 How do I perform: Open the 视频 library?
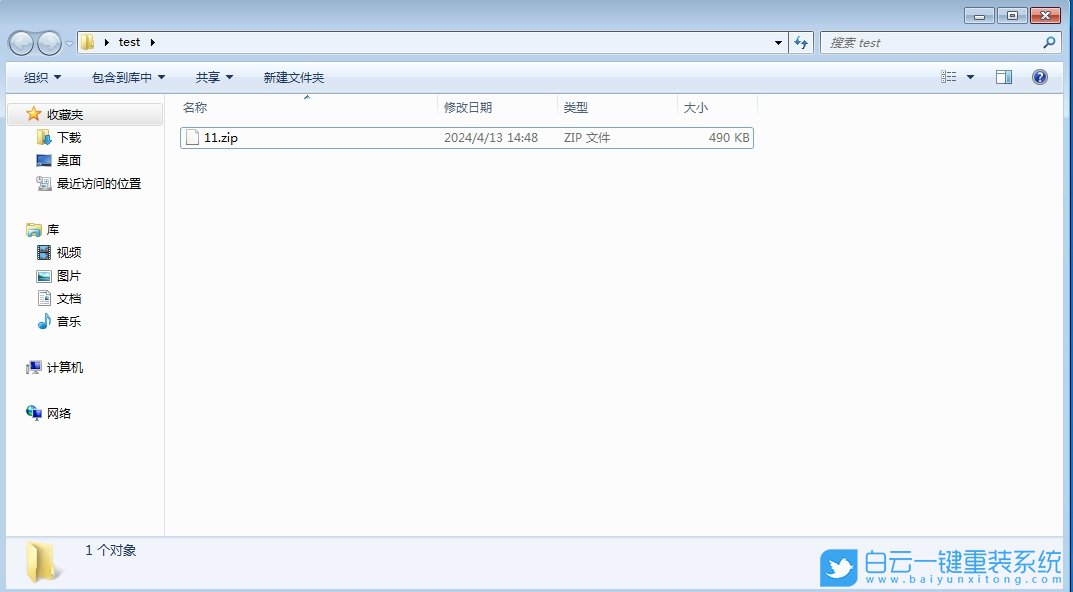70,252
